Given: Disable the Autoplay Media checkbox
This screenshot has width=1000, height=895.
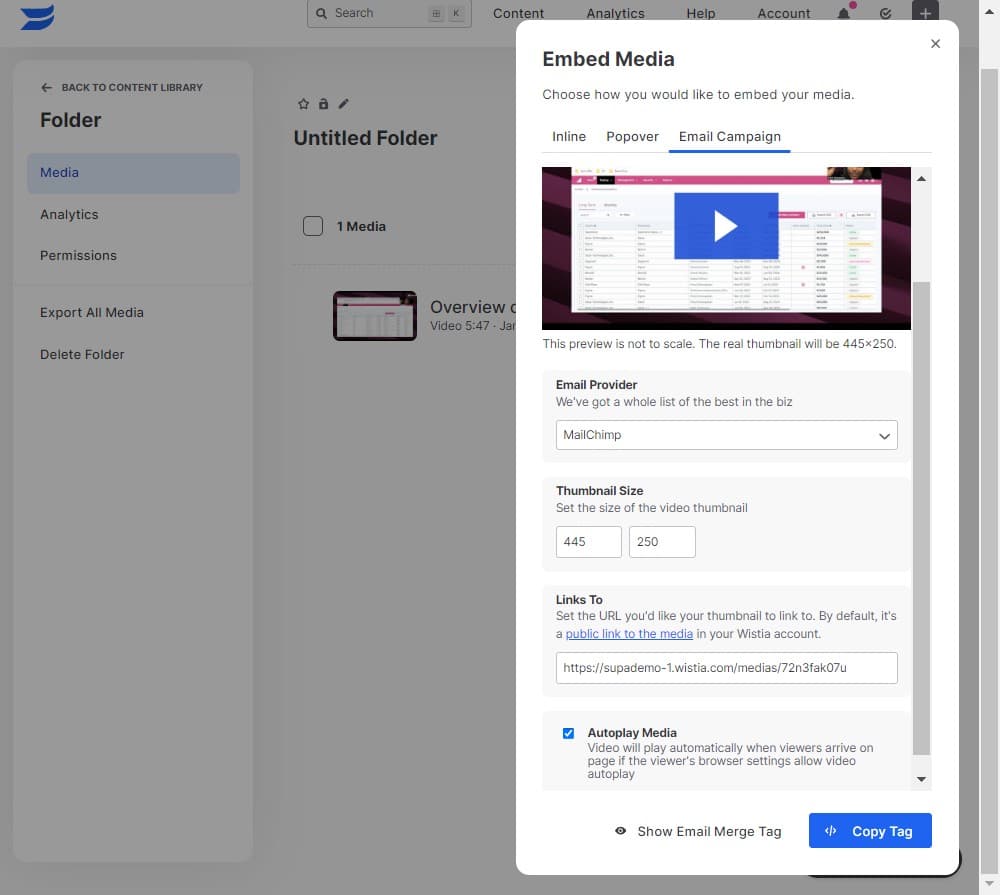Looking at the screenshot, I should pos(568,733).
